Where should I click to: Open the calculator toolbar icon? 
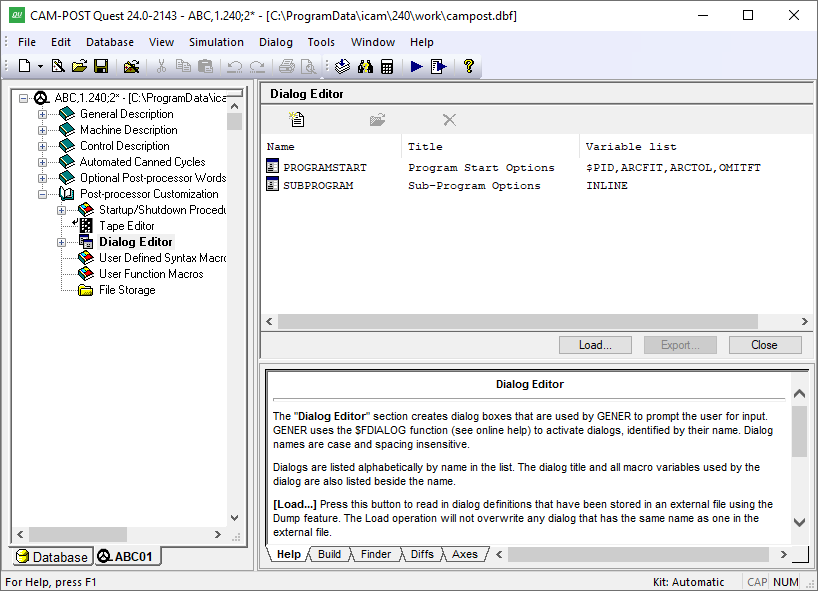pos(387,66)
